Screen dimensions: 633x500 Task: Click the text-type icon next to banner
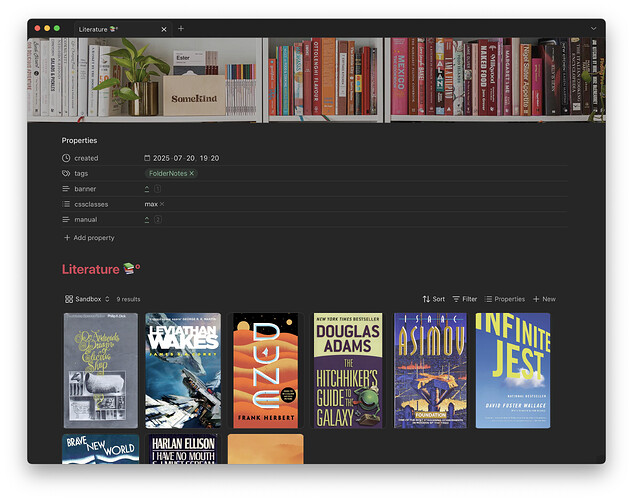(x=66, y=189)
